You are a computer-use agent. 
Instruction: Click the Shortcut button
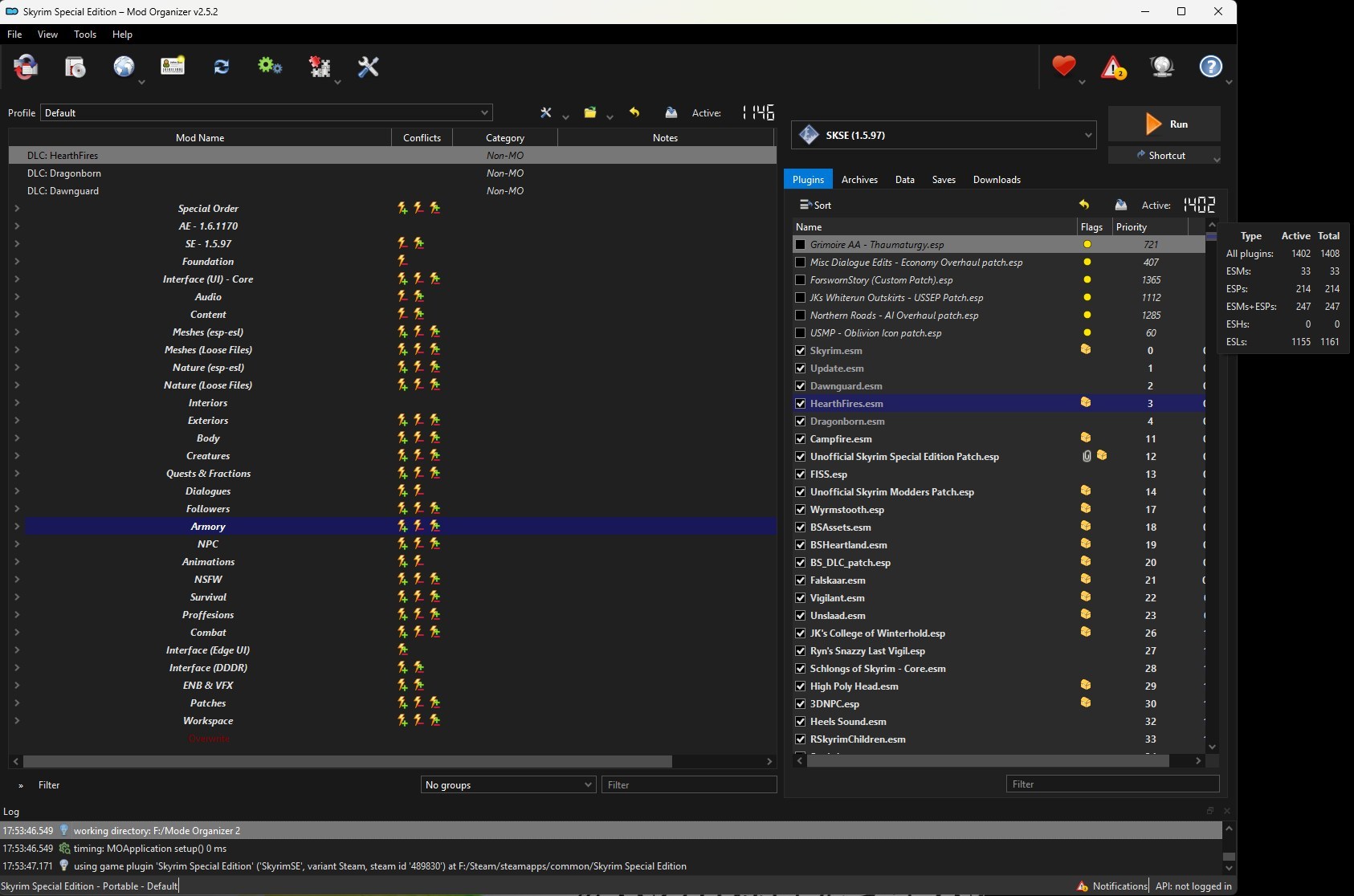[x=1160, y=155]
